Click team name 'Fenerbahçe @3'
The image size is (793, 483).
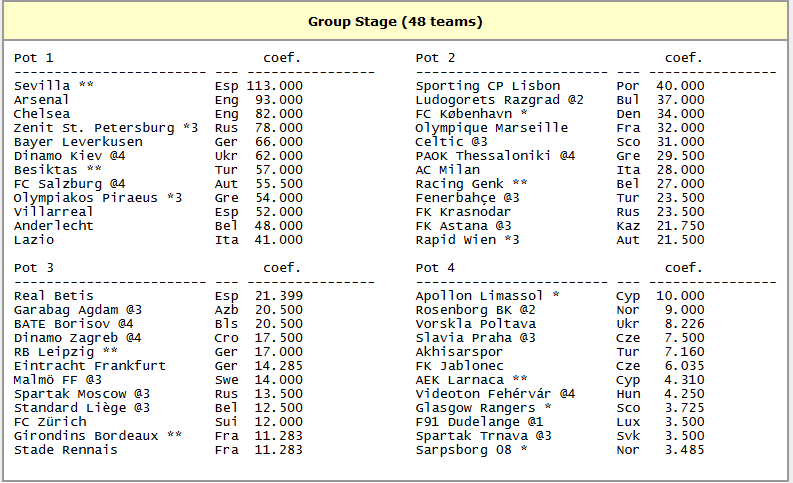pyautogui.click(x=468, y=198)
